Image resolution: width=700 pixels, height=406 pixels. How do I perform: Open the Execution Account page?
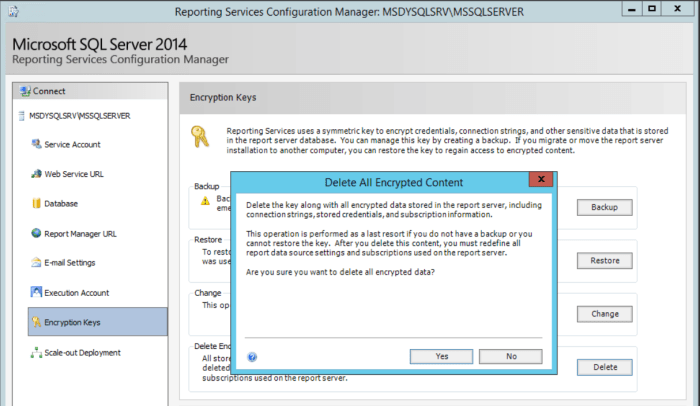(x=76, y=293)
